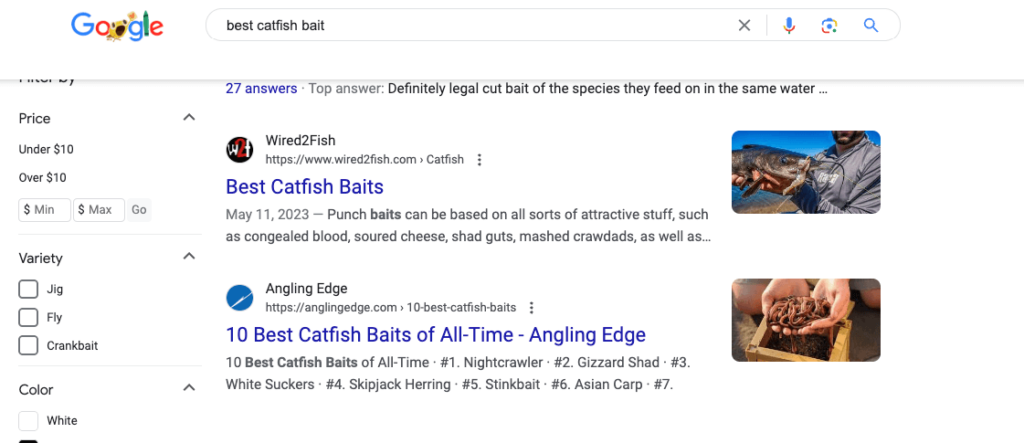Screen dimensions: 1024x443
Task: Clear the search box with X icon
Action: 744,26
